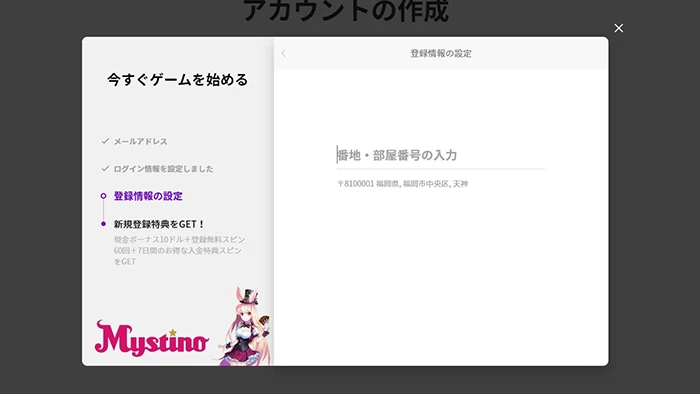Select the ログイン情報を設定しました step
The image size is (700, 394).
click(x=163, y=169)
